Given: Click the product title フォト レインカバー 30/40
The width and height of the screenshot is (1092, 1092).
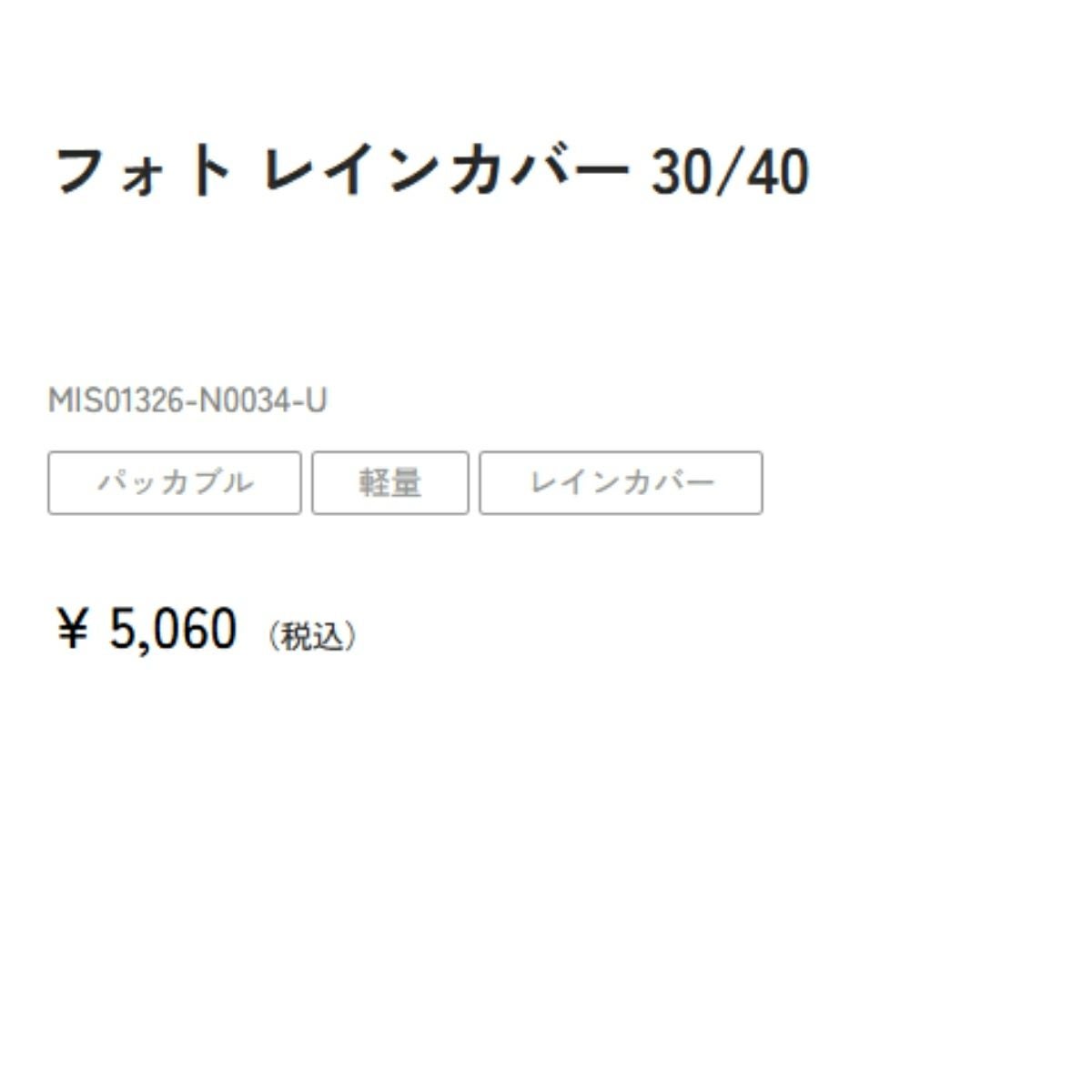Looking at the screenshot, I should pyautogui.click(x=431, y=173).
